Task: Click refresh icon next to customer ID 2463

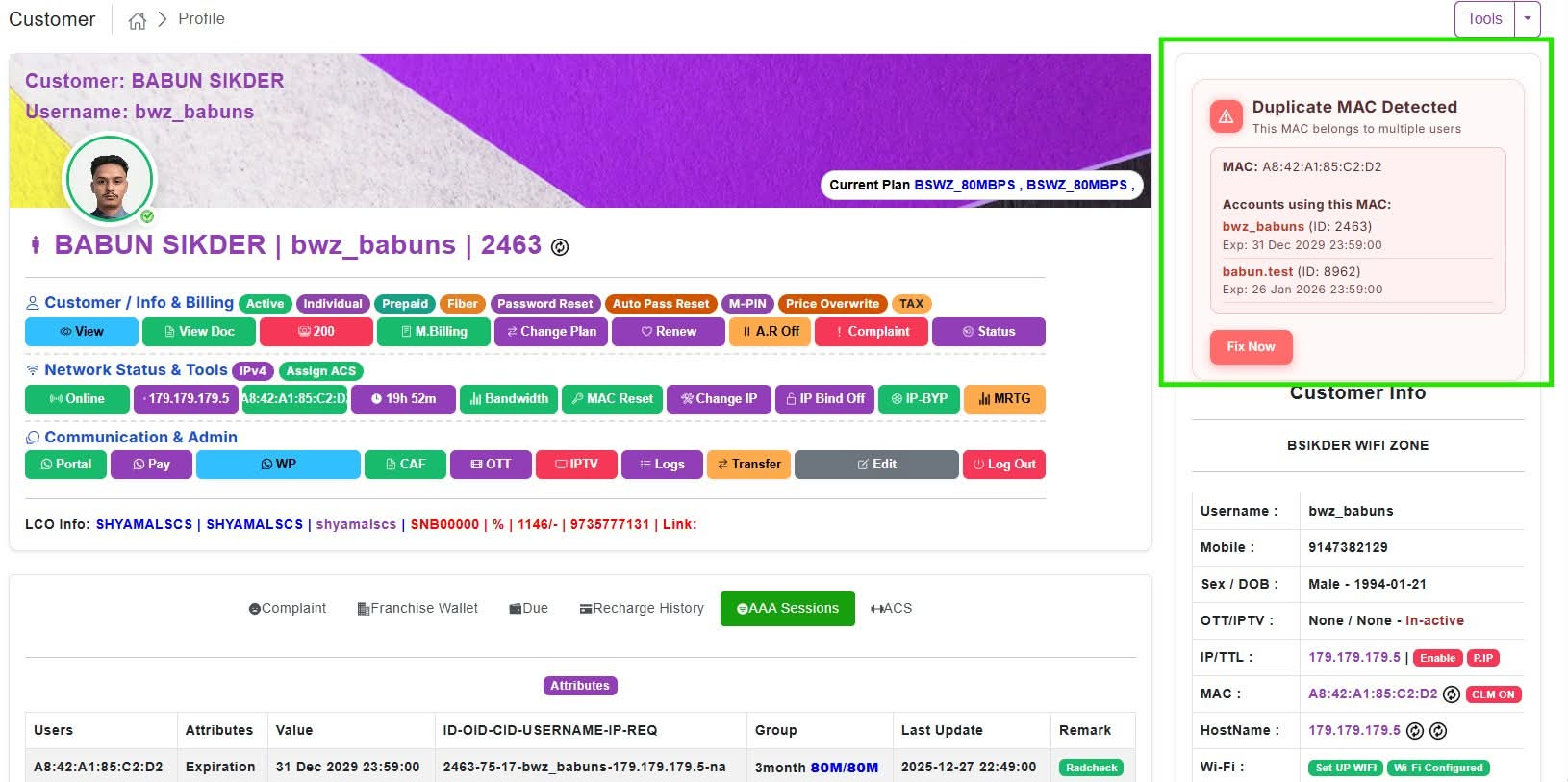Action: (560, 247)
